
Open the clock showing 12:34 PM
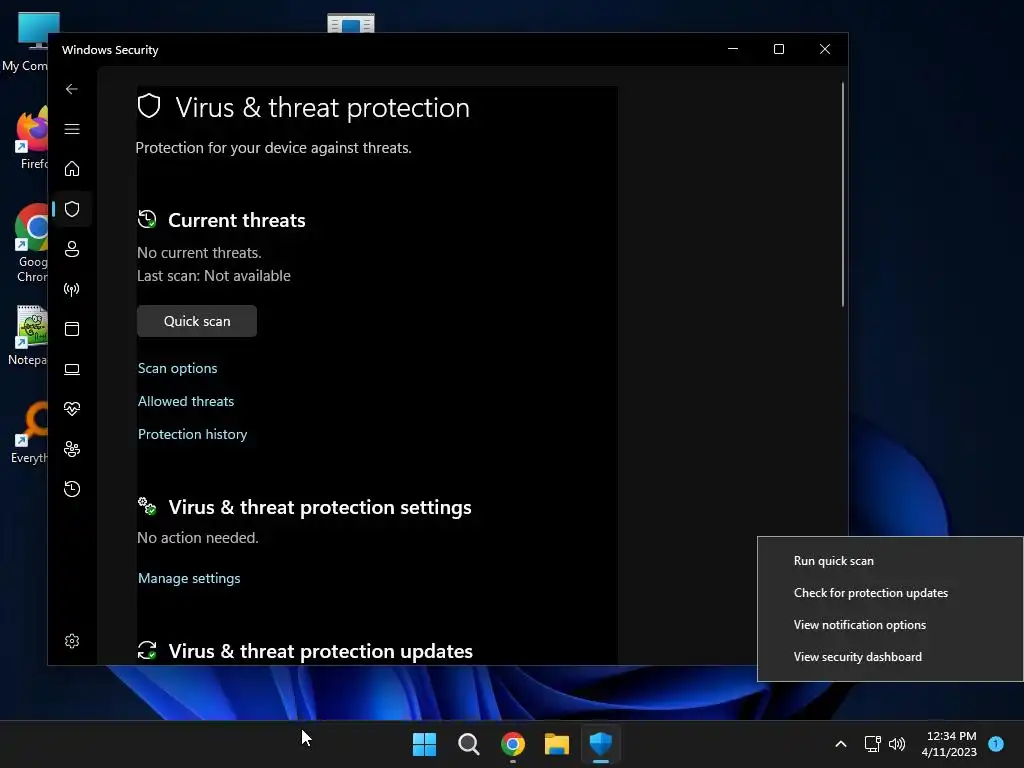coord(951,744)
